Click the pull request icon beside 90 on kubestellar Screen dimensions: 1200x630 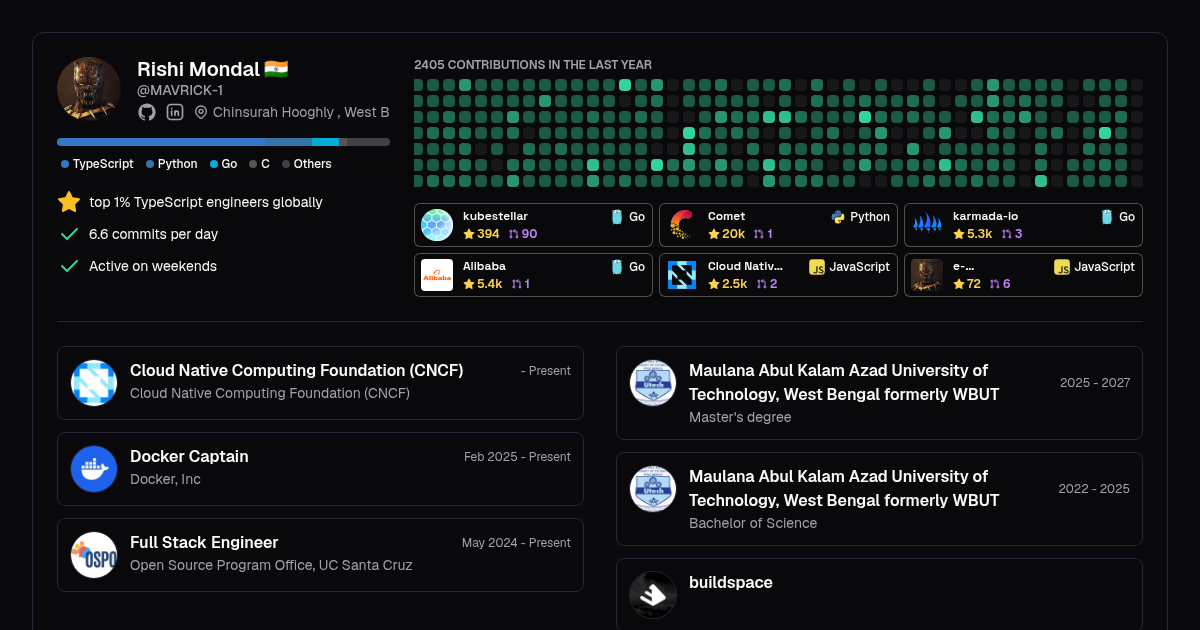coord(514,234)
